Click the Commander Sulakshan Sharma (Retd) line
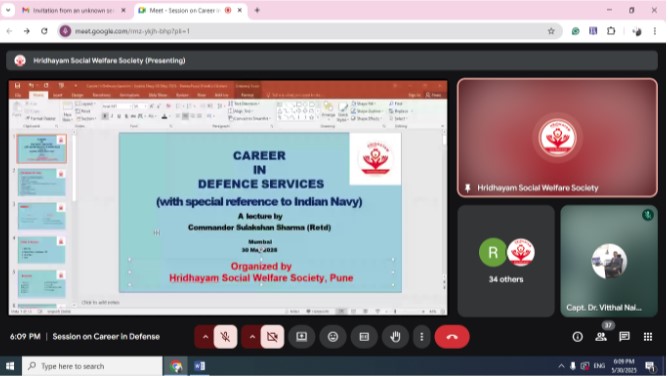The height and width of the screenshot is (377, 668). 259,227
